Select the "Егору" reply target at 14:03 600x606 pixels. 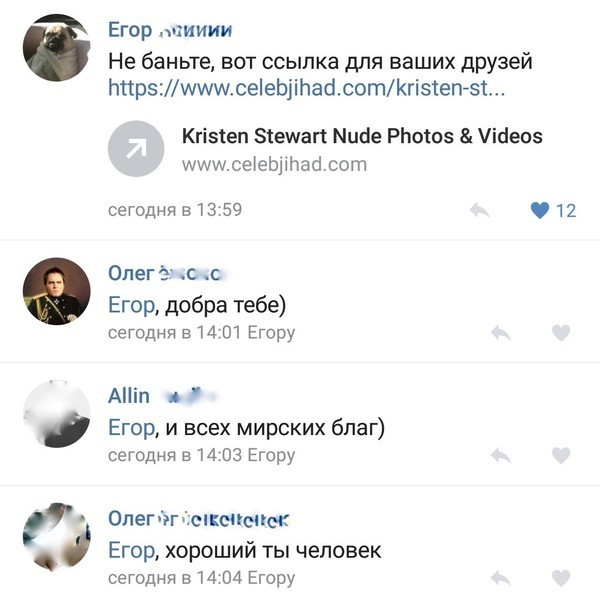tap(271, 455)
